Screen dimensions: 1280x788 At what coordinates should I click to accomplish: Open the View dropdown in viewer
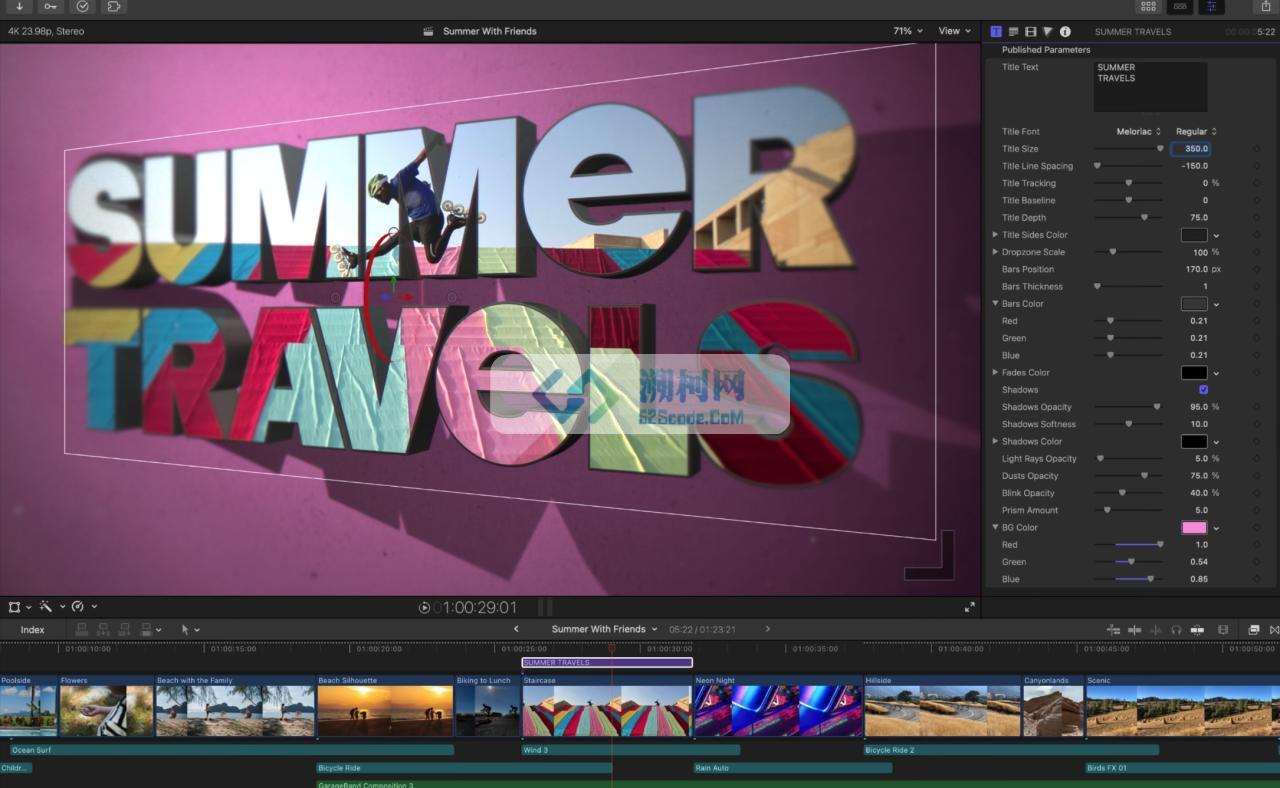(x=954, y=31)
